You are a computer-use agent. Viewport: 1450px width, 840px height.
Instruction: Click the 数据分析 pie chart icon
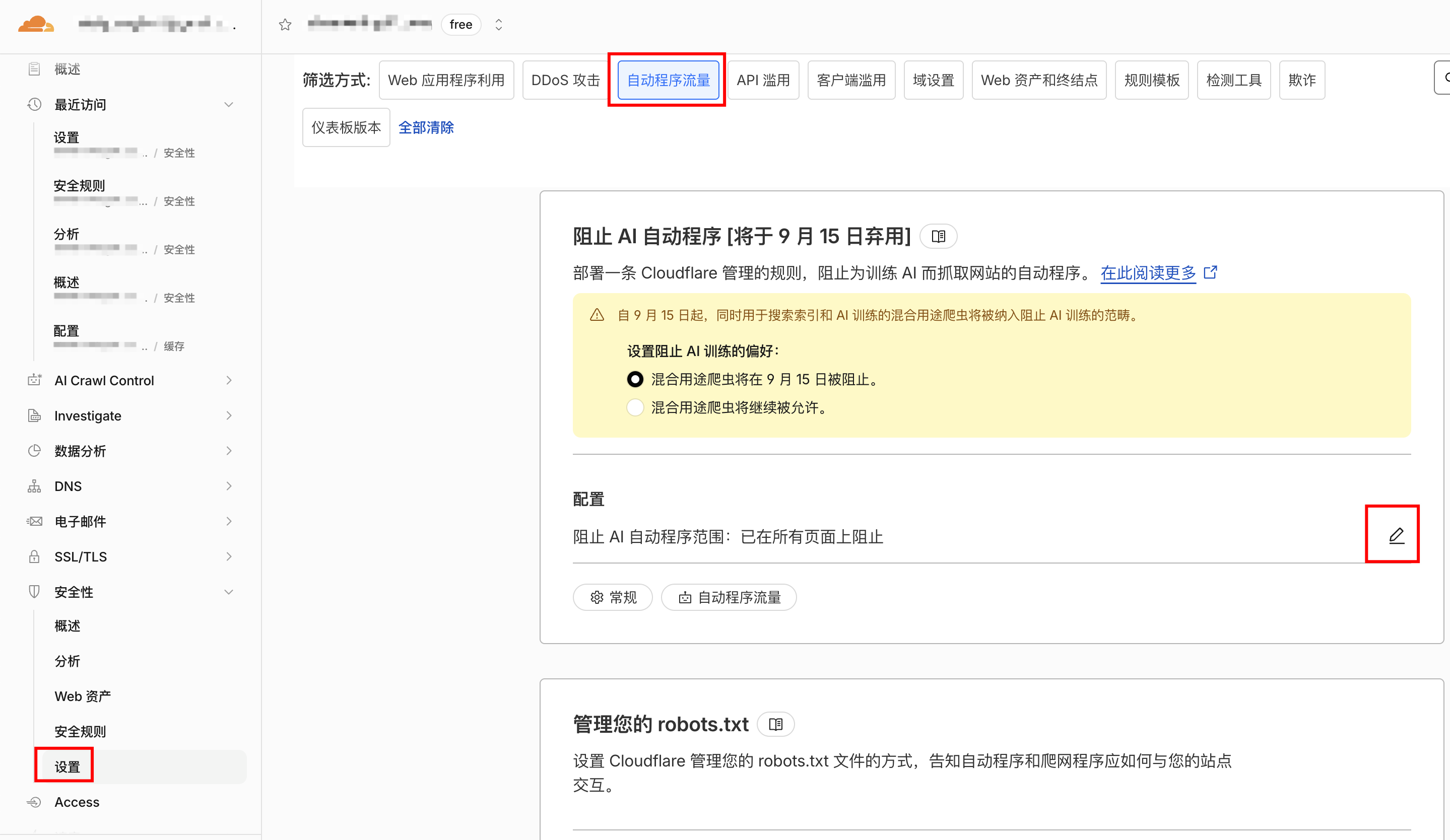[35, 451]
